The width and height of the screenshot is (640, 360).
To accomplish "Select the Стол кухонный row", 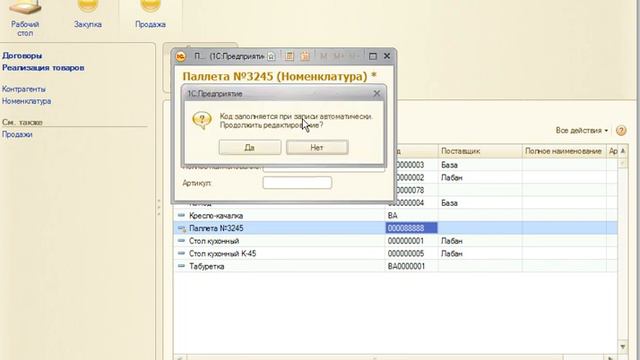I will point(395,241).
